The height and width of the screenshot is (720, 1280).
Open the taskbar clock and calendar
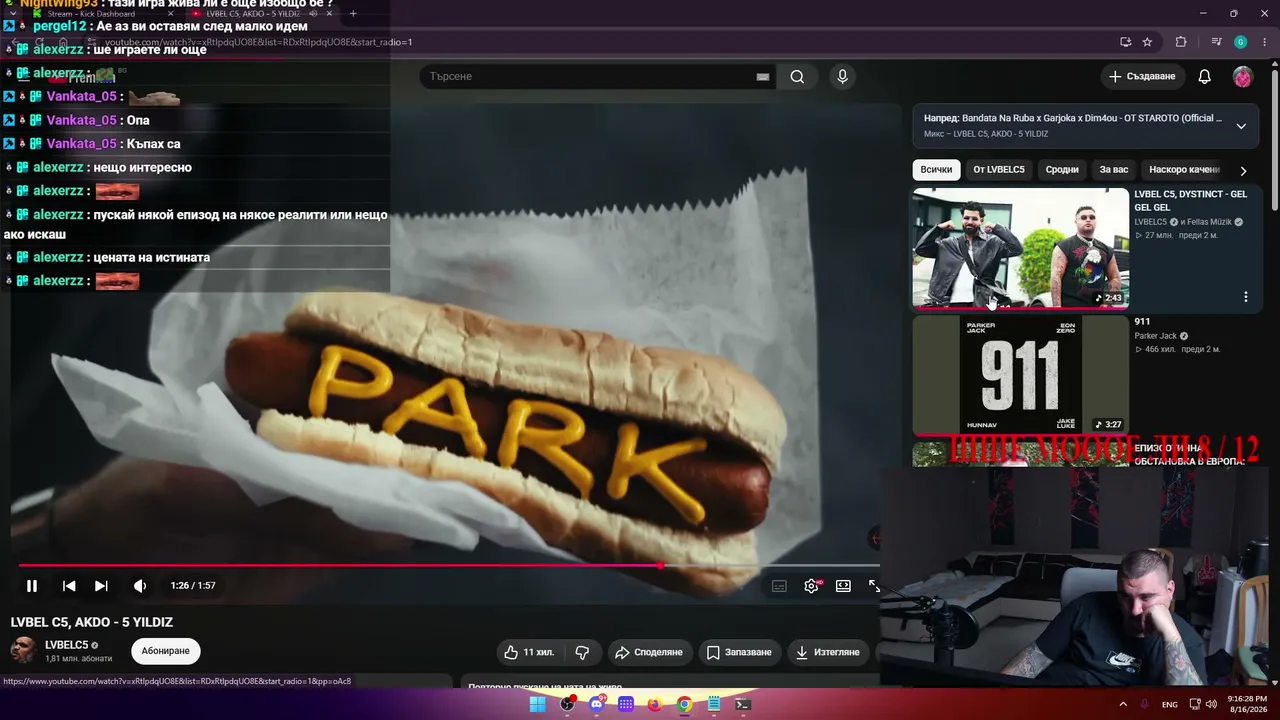(x=1246, y=704)
